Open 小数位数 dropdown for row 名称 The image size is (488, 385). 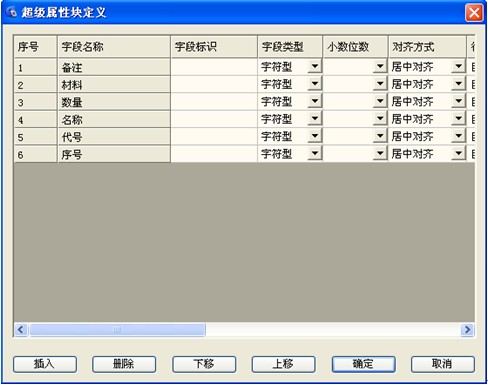coord(380,118)
